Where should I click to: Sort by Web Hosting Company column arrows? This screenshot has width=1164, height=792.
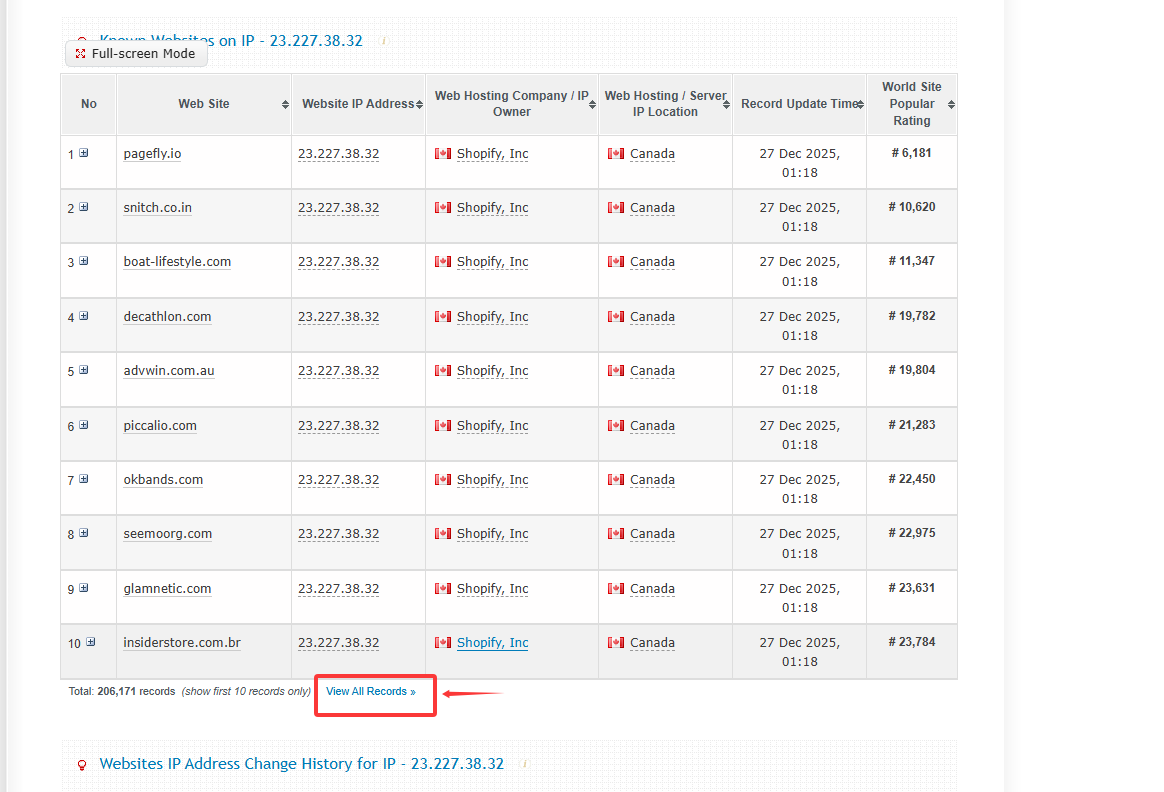(592, 104)
